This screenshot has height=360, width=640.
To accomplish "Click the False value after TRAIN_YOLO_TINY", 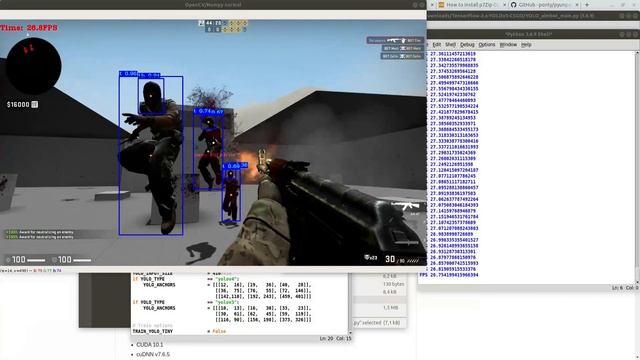I will pos(219,331).
